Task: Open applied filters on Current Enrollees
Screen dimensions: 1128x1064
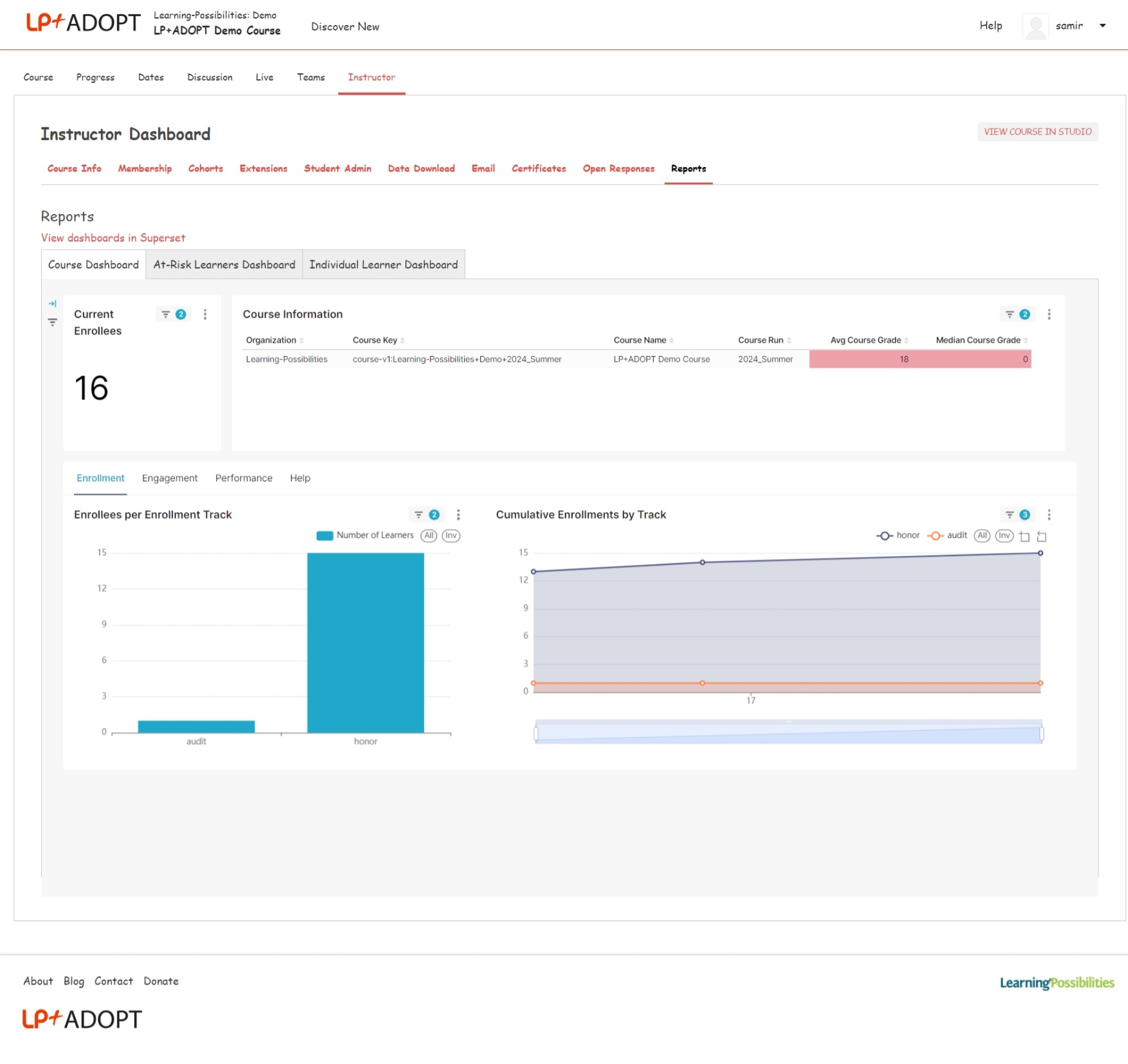Action: click(173, 314)
